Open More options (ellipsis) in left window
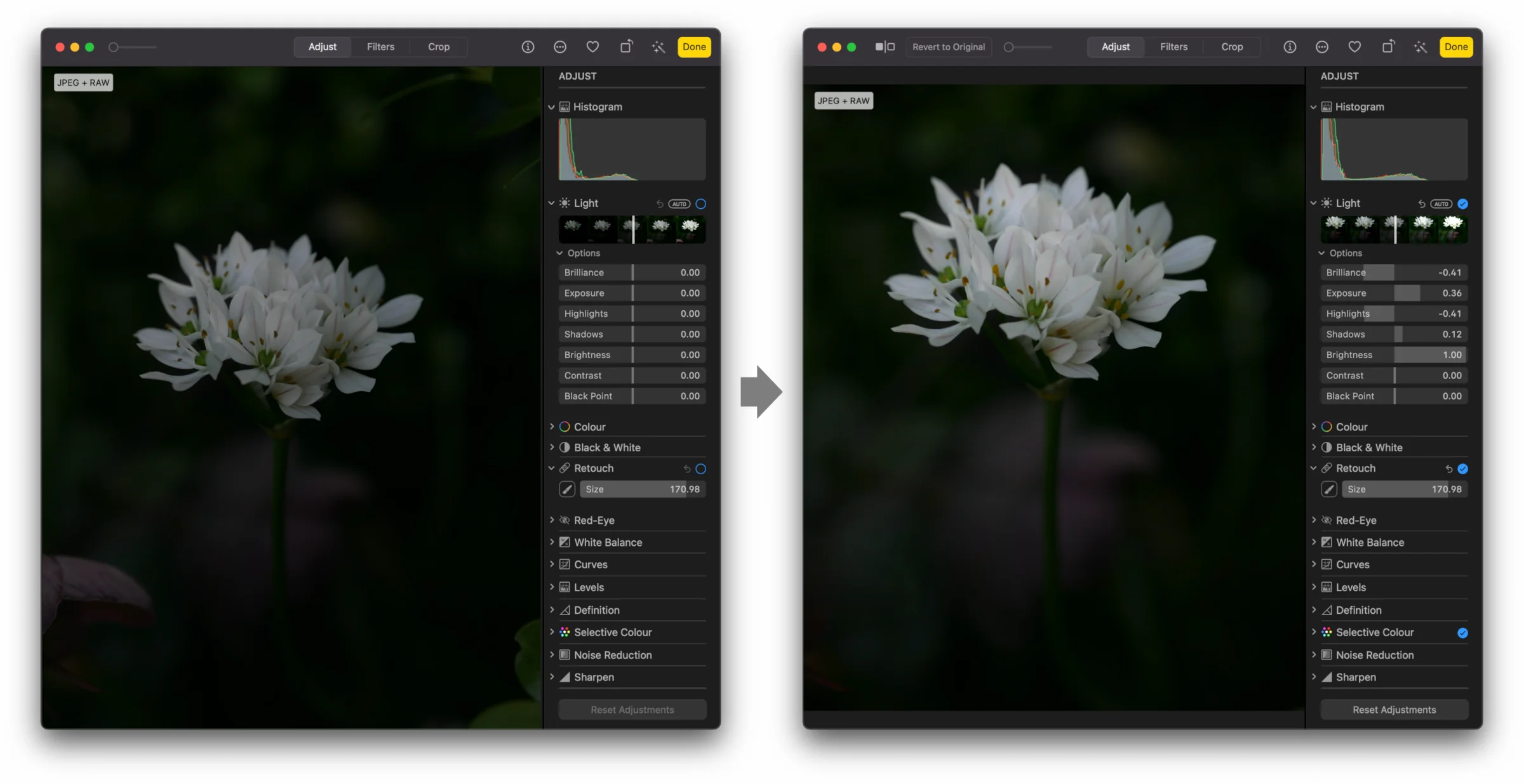Screen dimensions: 1524x784 (x=560, y=47)
